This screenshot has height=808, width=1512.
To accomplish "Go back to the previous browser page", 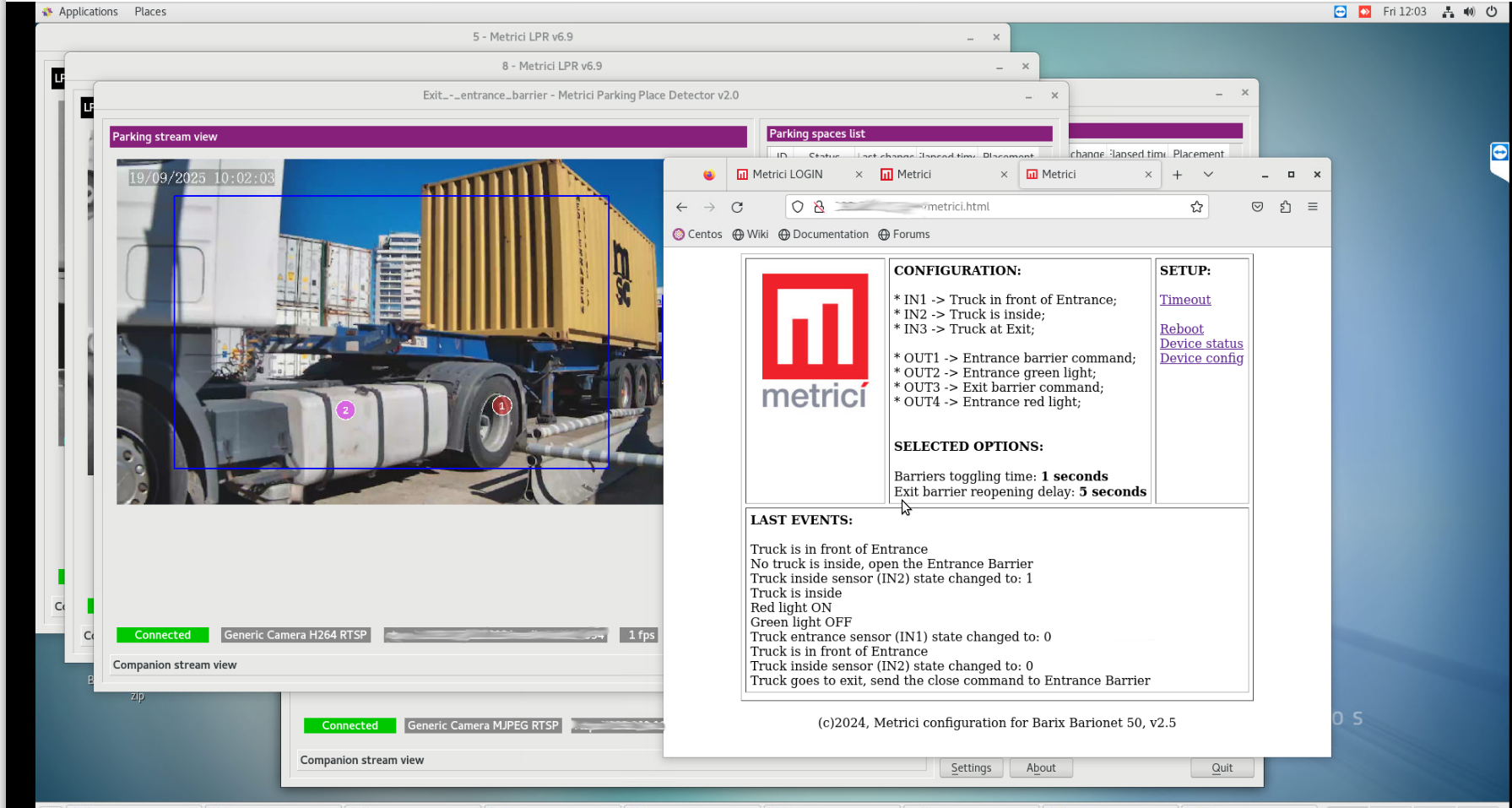I will (681, 207).
